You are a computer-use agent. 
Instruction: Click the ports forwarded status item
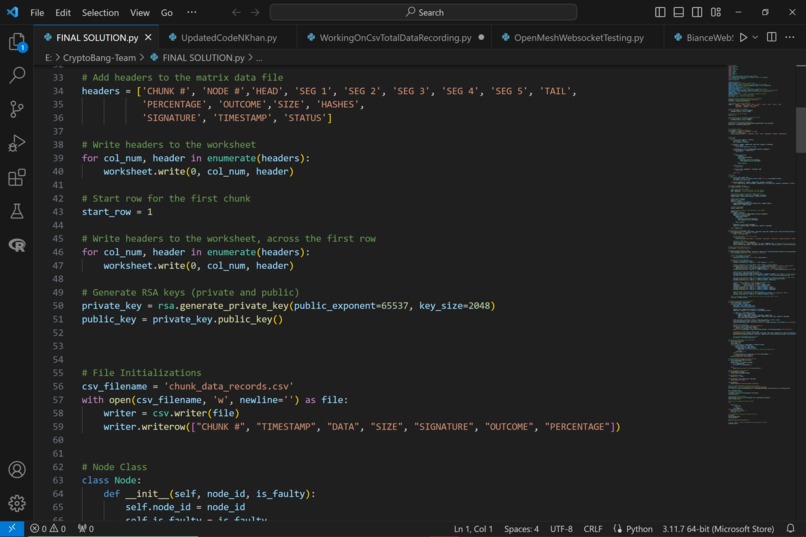86,528
